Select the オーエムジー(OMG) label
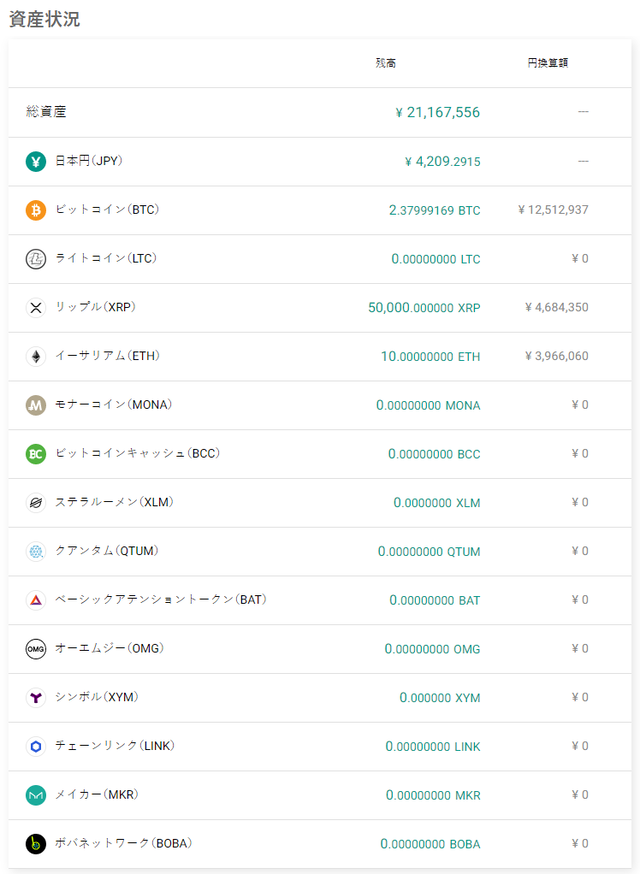This screenshot has width=640, height=874. tap(109, 648)
